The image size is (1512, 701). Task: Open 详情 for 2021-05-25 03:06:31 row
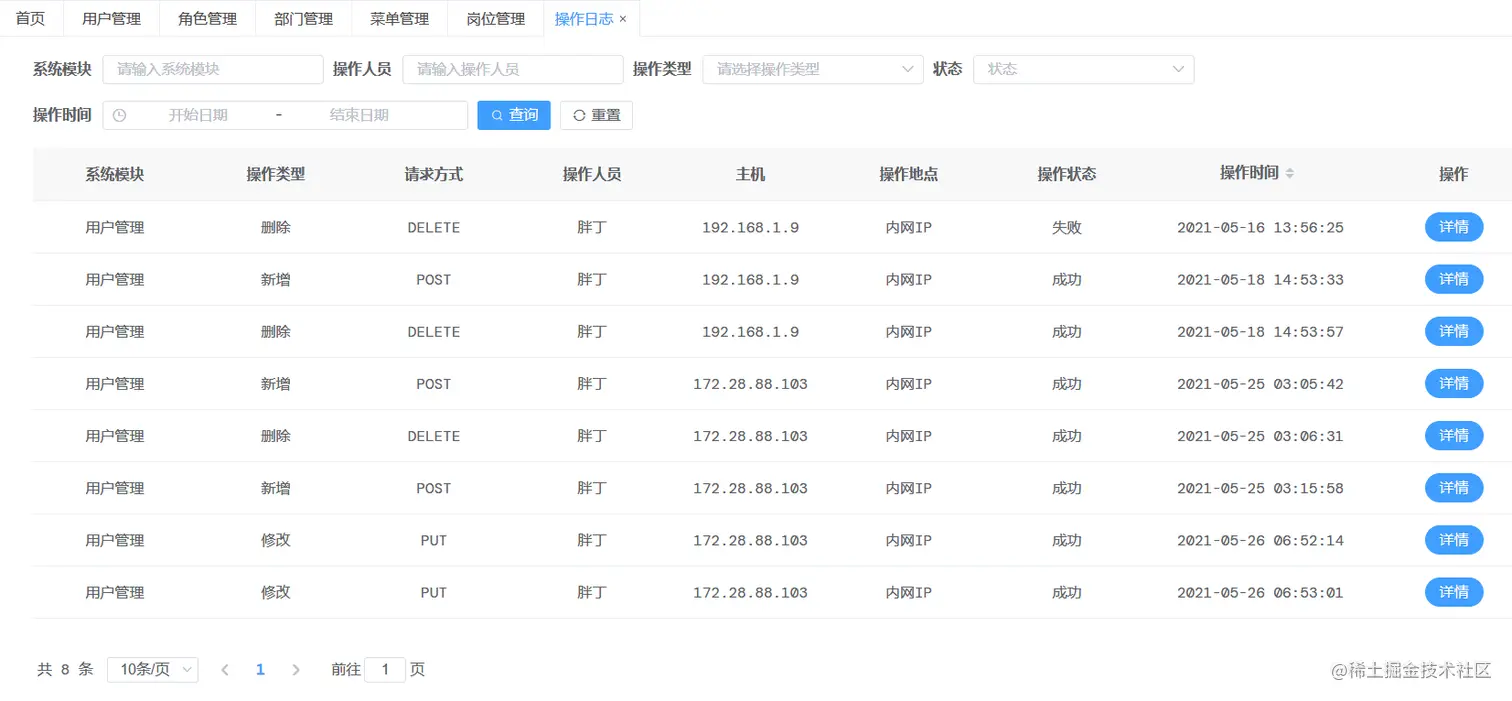(1454, 435)
